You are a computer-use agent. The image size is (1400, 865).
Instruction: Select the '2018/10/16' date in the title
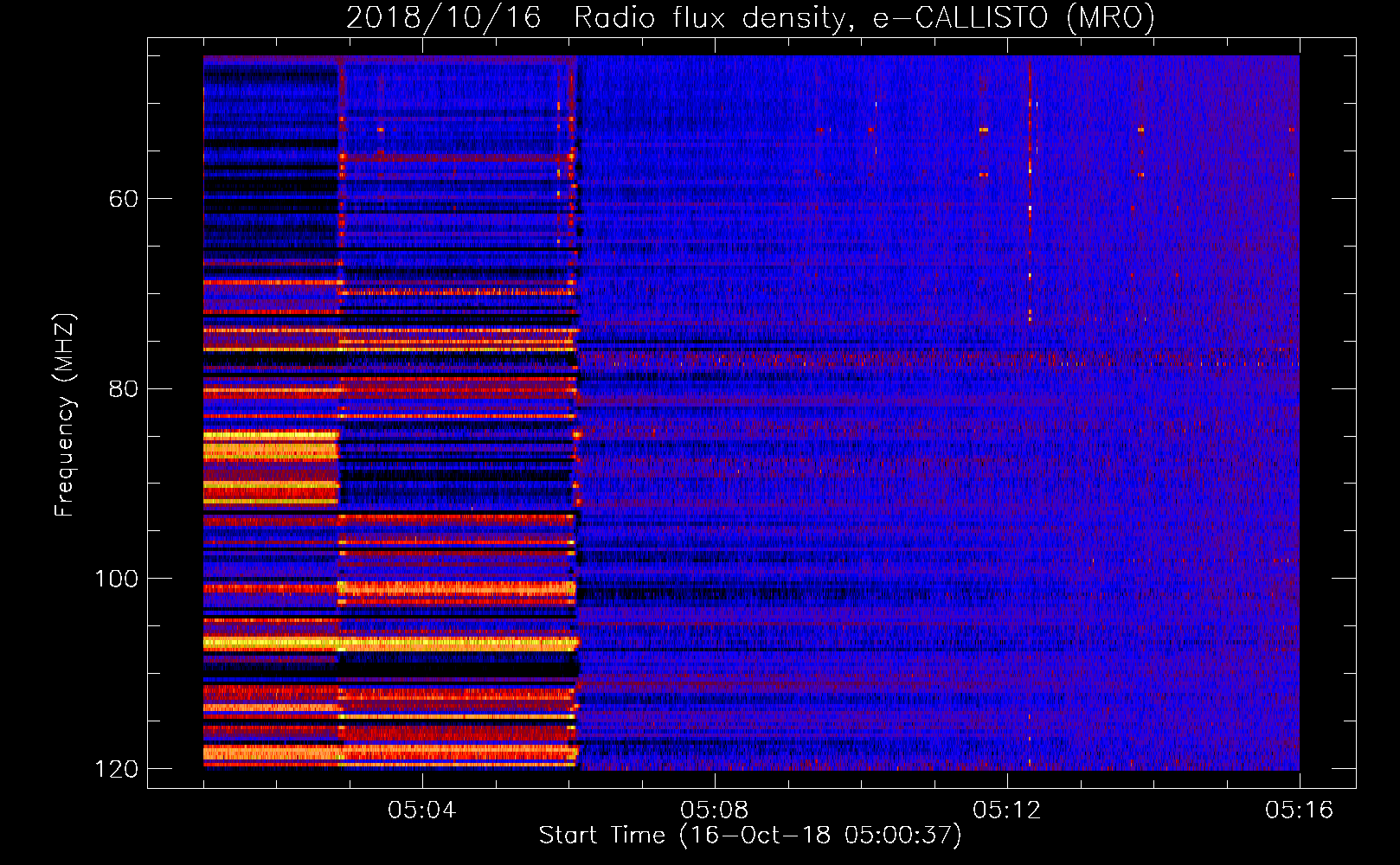pyautogui.click(x=443, y=18)
